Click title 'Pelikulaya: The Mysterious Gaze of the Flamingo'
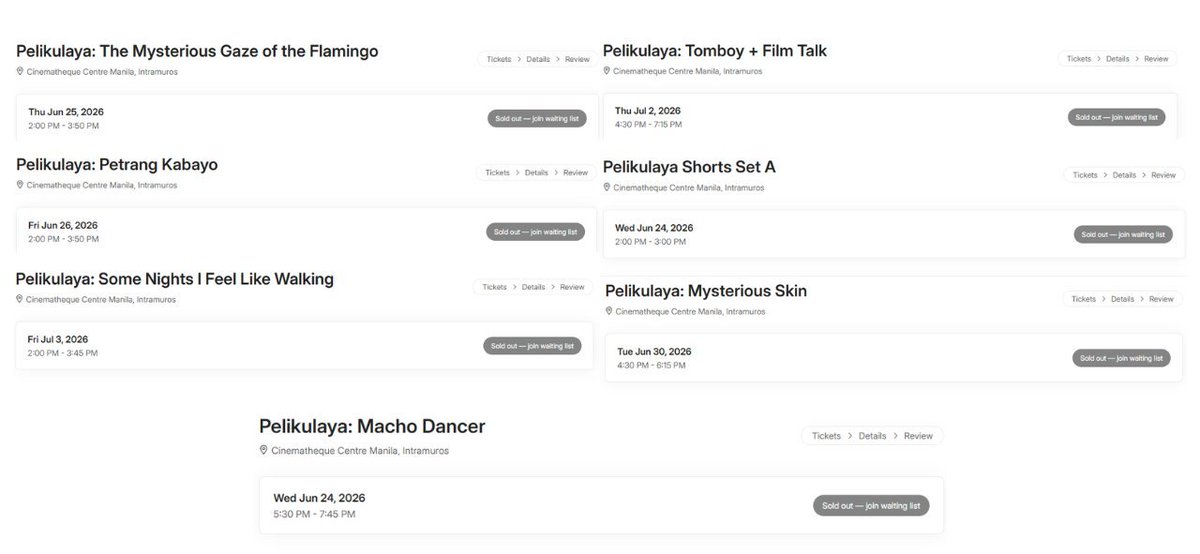 [197, 51]
